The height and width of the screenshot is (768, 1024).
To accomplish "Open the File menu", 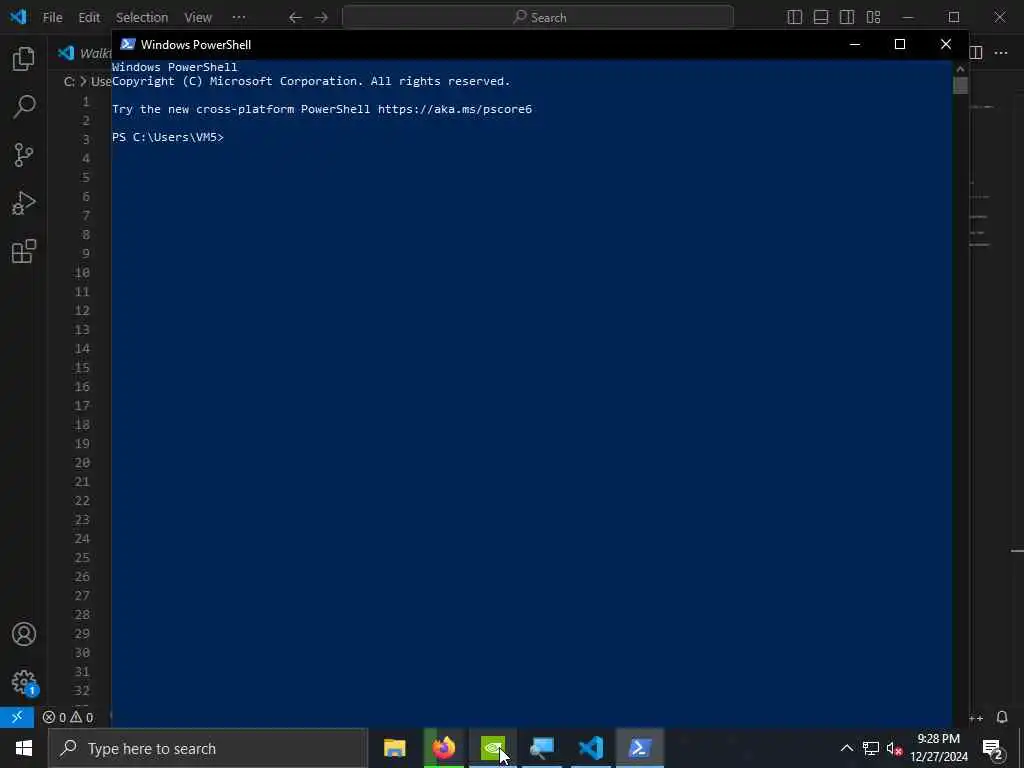I will tap(52, 18).
